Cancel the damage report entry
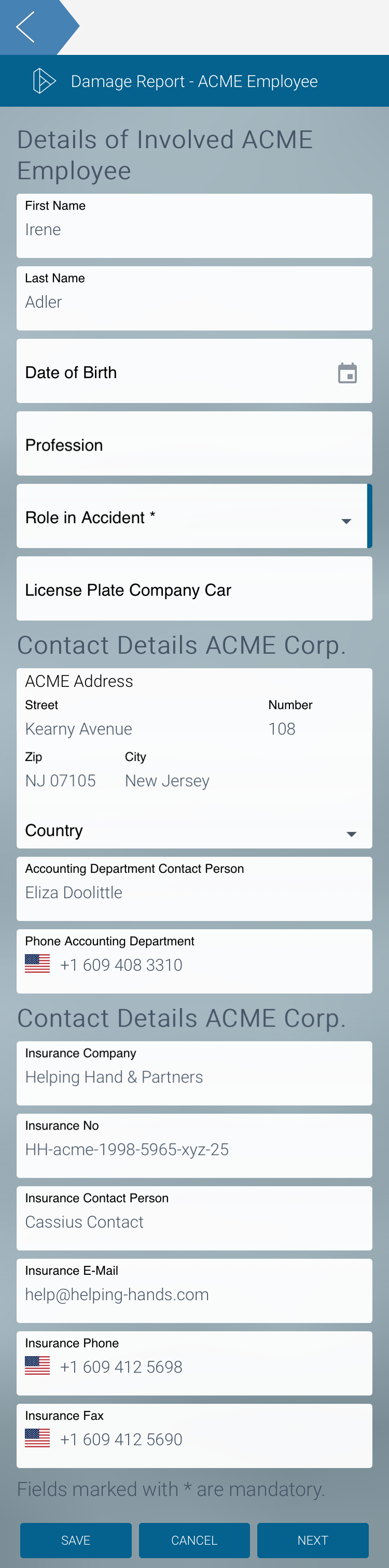 click(x=194, y=1541)
